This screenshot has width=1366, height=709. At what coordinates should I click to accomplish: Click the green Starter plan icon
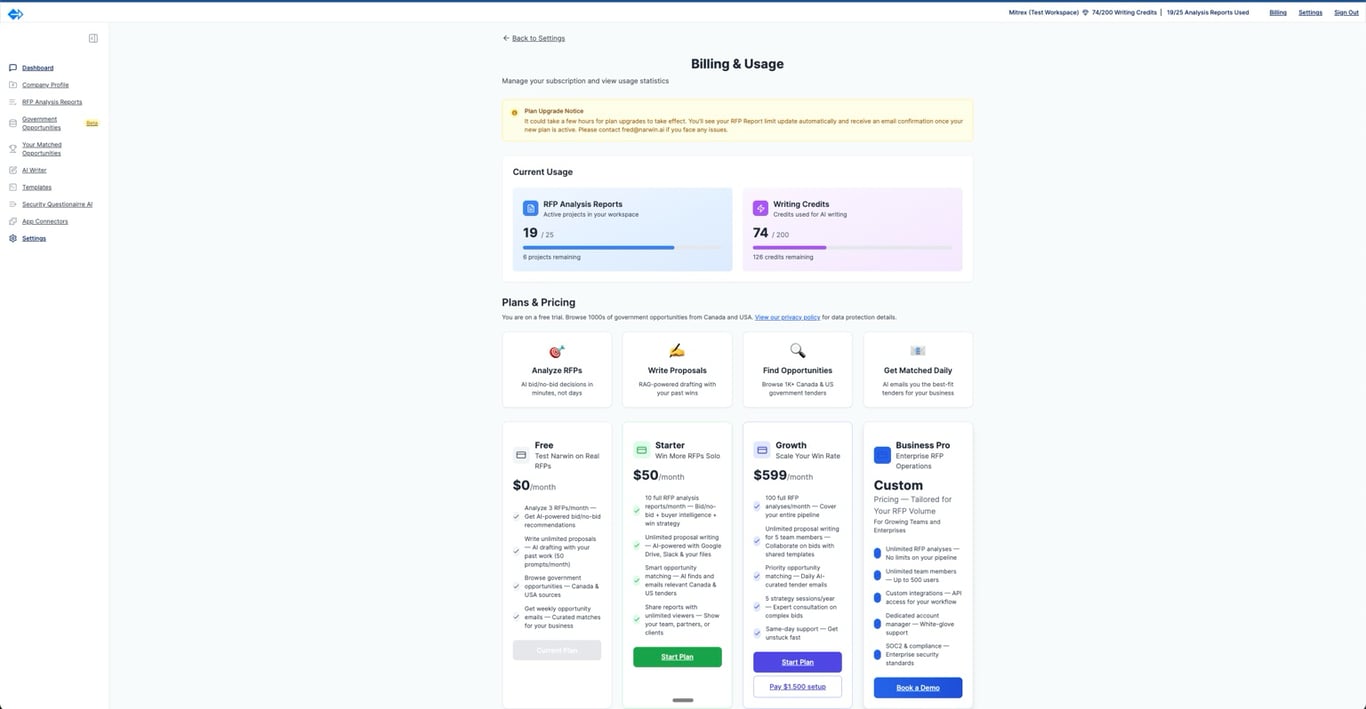pos(641,450)
